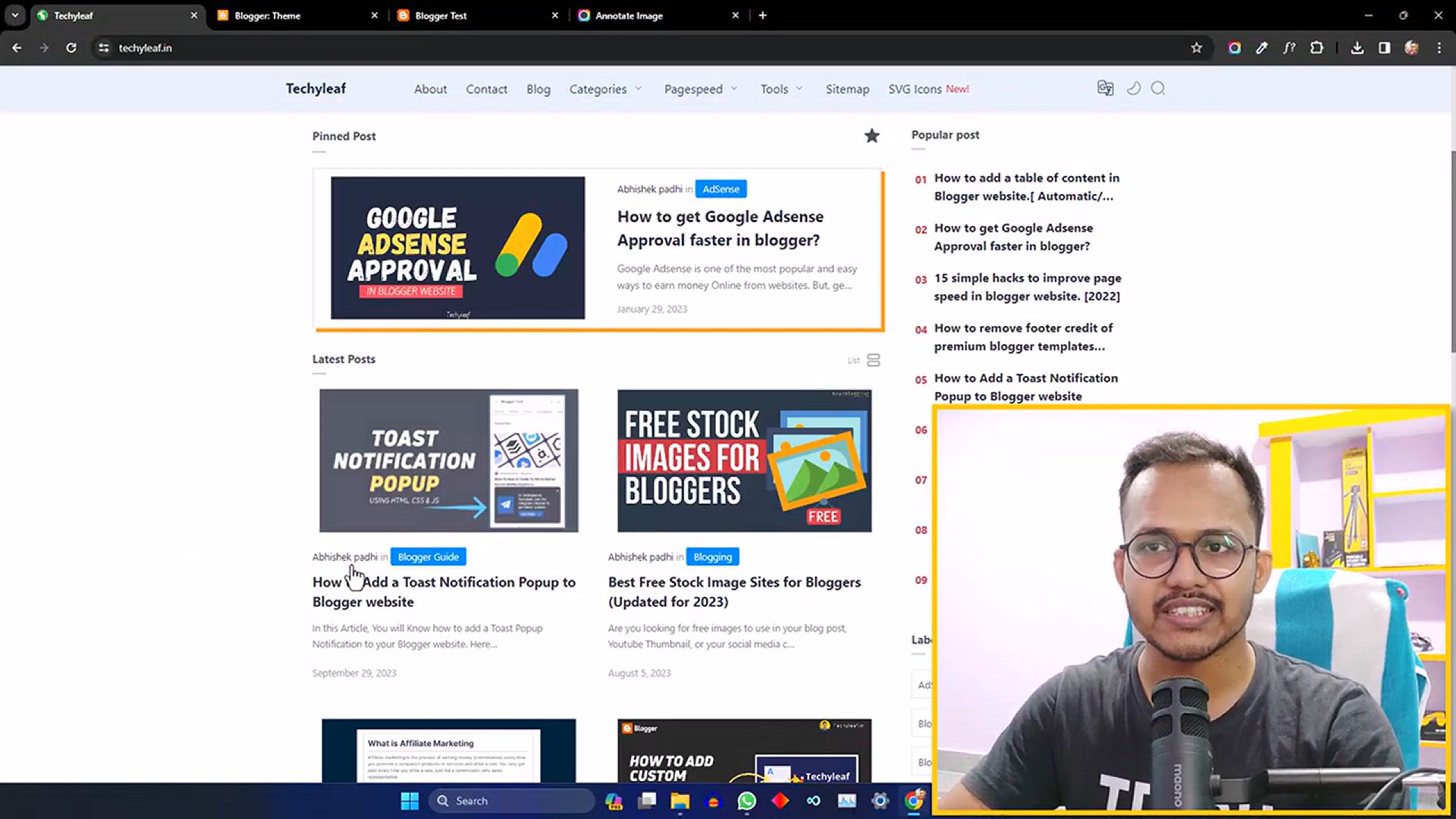Open latest post How to Add a Toast Notification title
Image resolution: width=1456 pixels, height=819 pixels.
[x=444, y=591]
